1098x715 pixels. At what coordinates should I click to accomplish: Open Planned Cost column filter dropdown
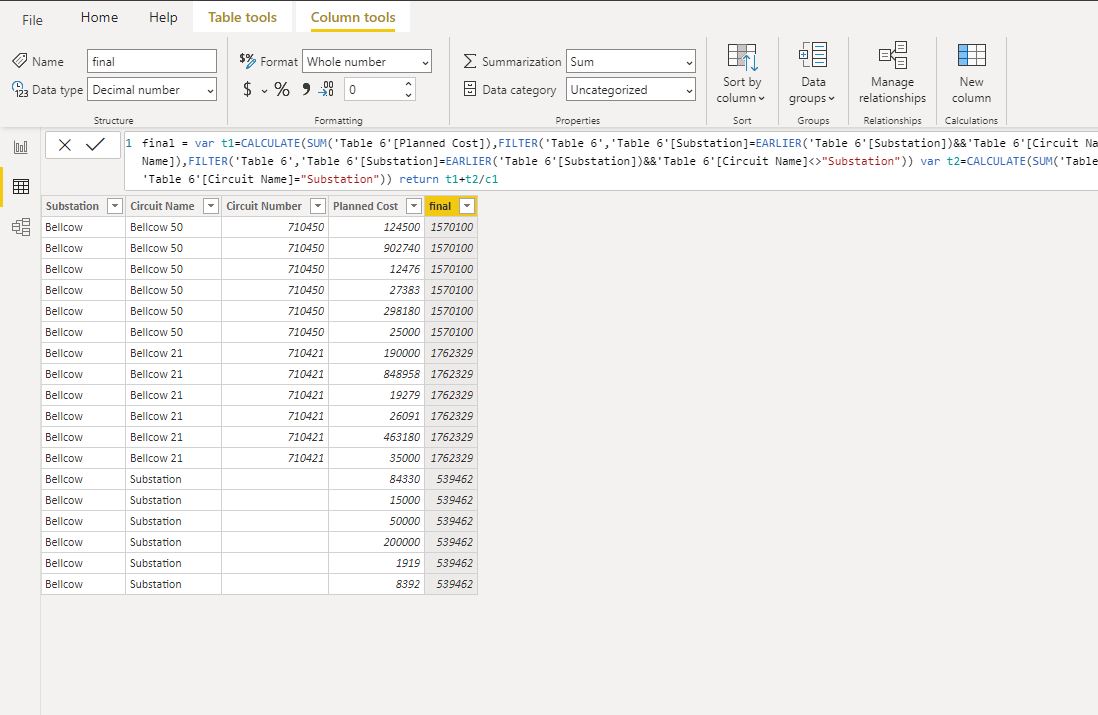[414, 206]
